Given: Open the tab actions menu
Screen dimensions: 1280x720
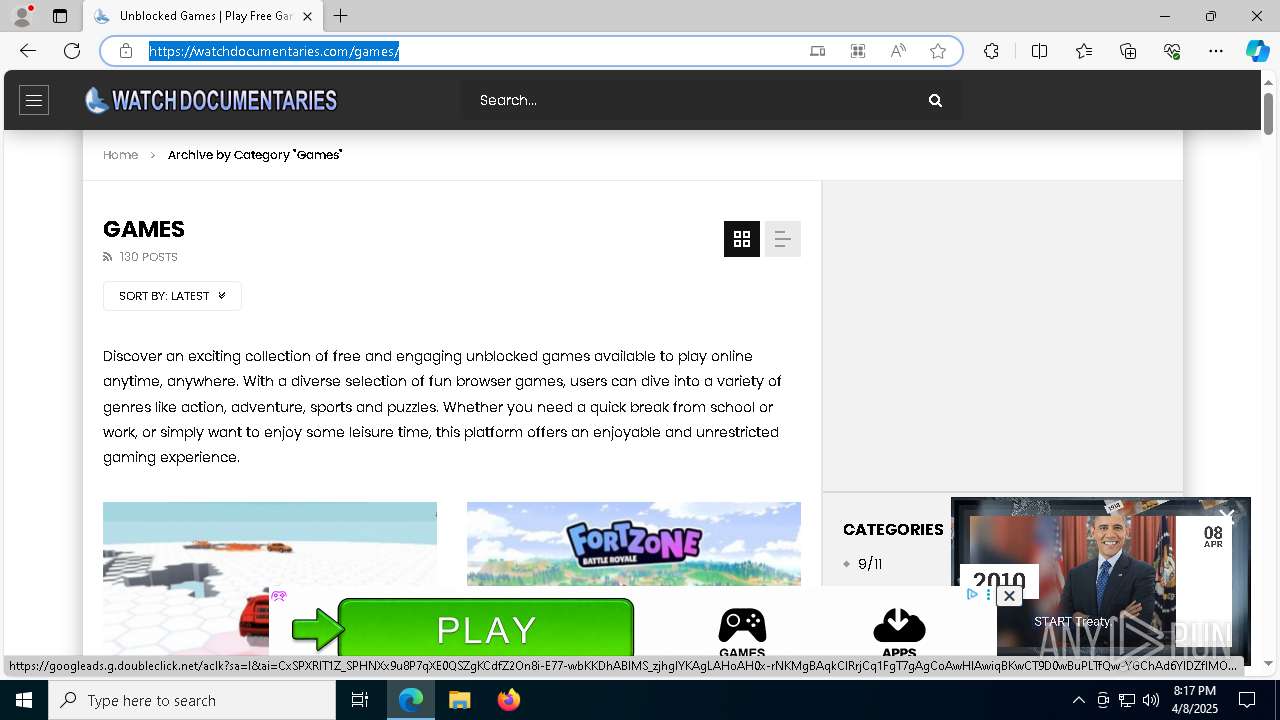Looking at the screenshot, I should 60,16.
